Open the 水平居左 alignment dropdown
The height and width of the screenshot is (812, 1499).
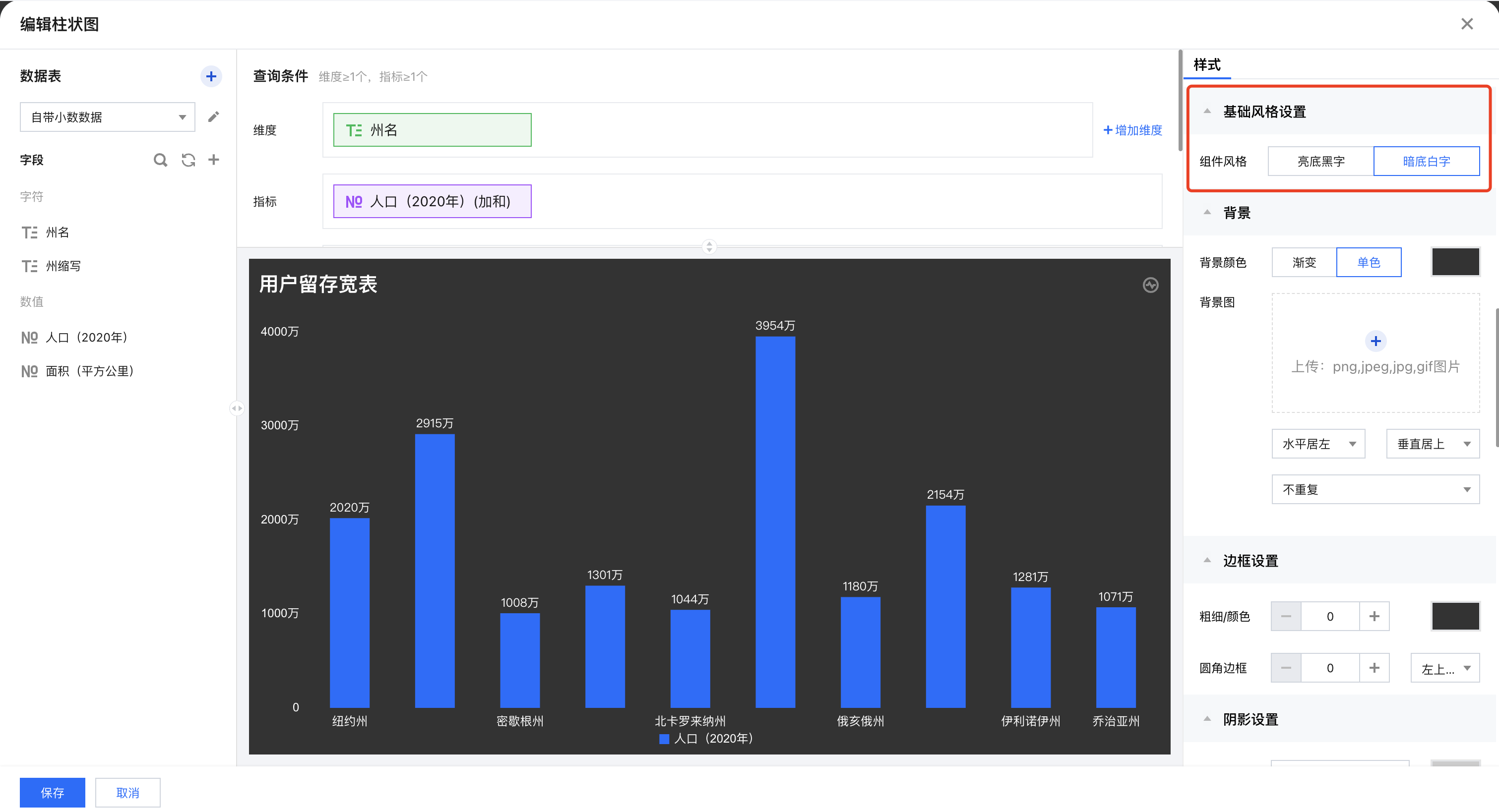tap(1317, 444)
